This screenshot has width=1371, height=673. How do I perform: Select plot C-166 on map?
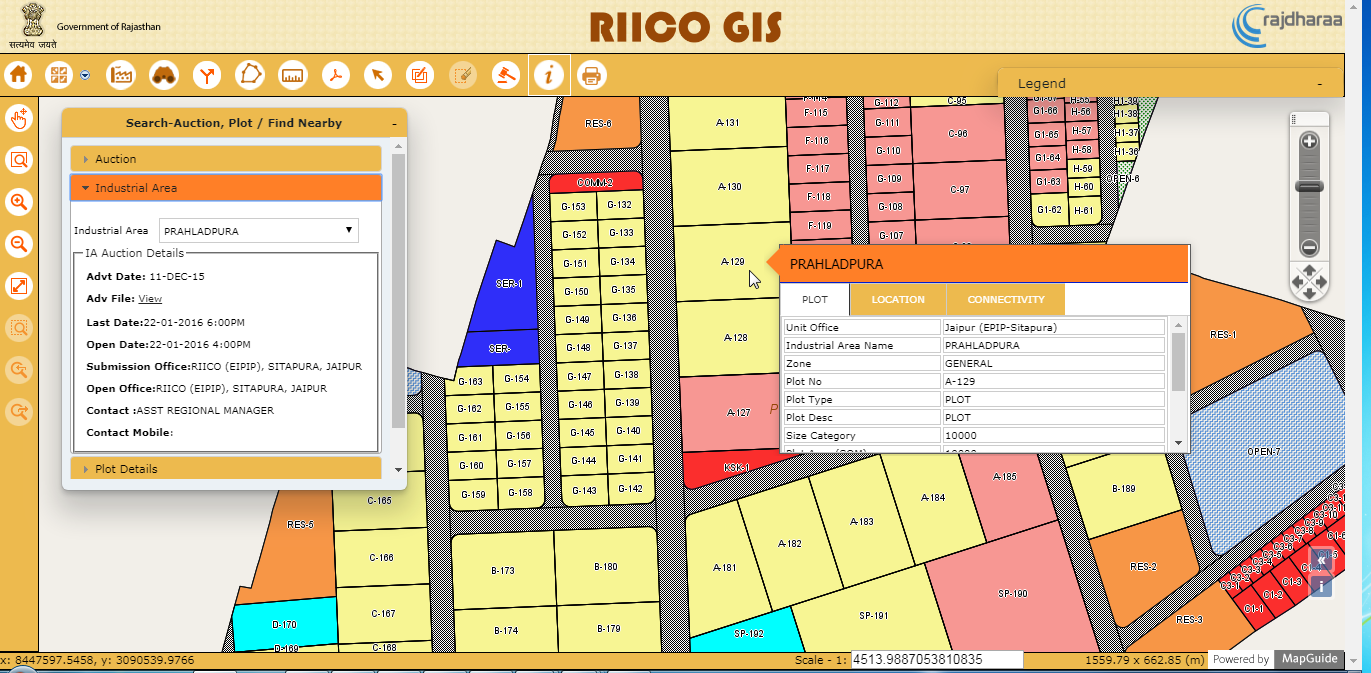381,558
